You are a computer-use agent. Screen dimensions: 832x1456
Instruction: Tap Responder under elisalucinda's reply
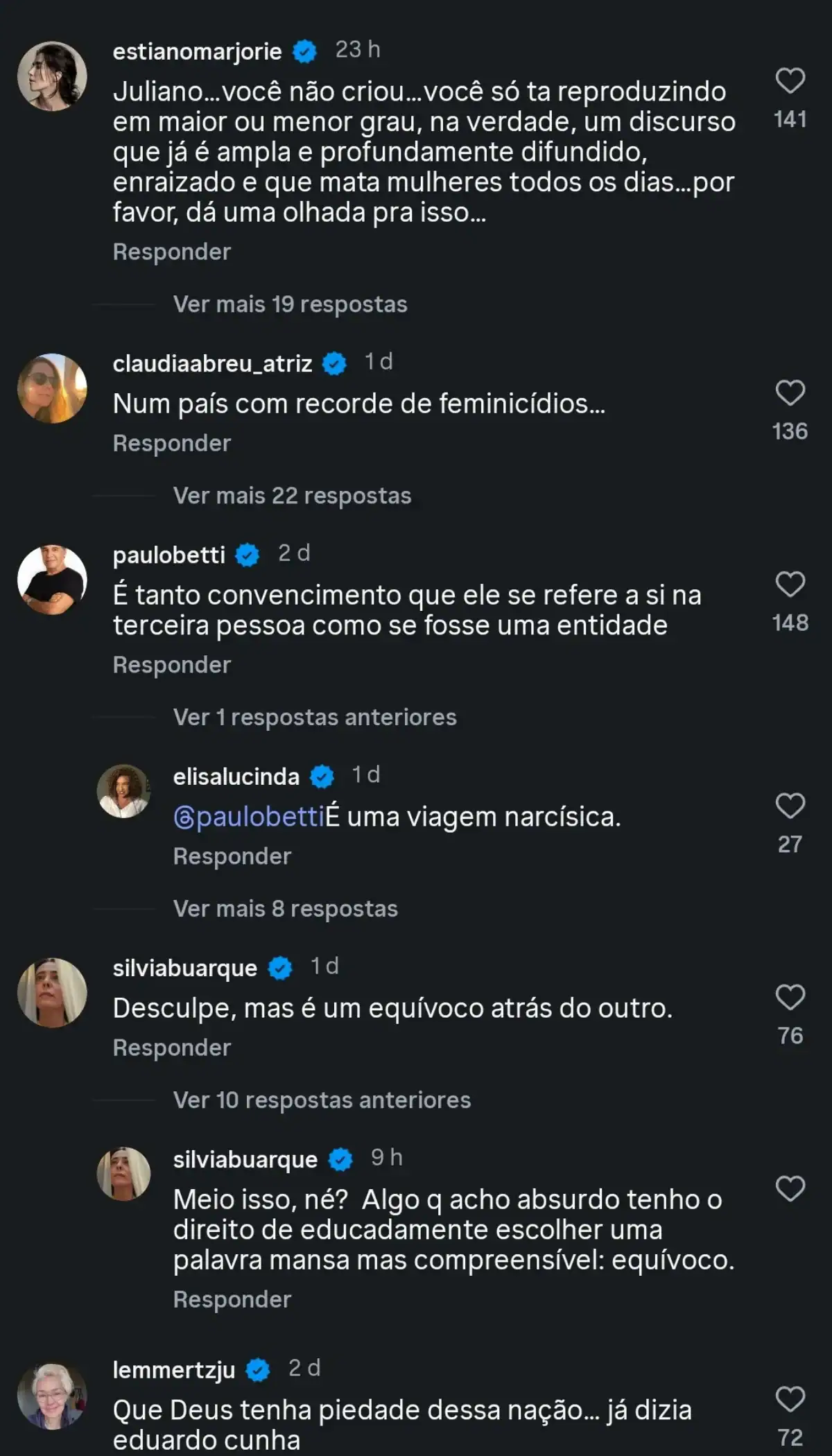(232, 857)
